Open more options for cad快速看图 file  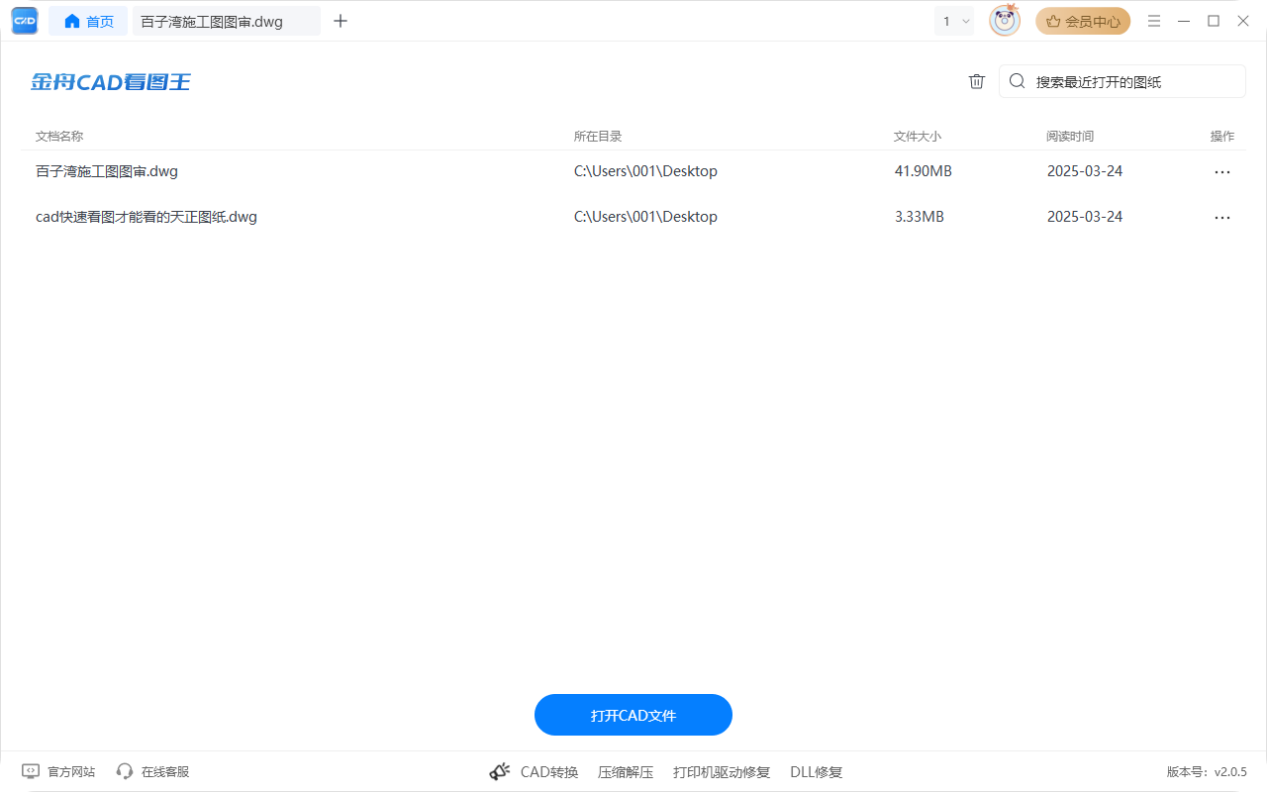1222,217
